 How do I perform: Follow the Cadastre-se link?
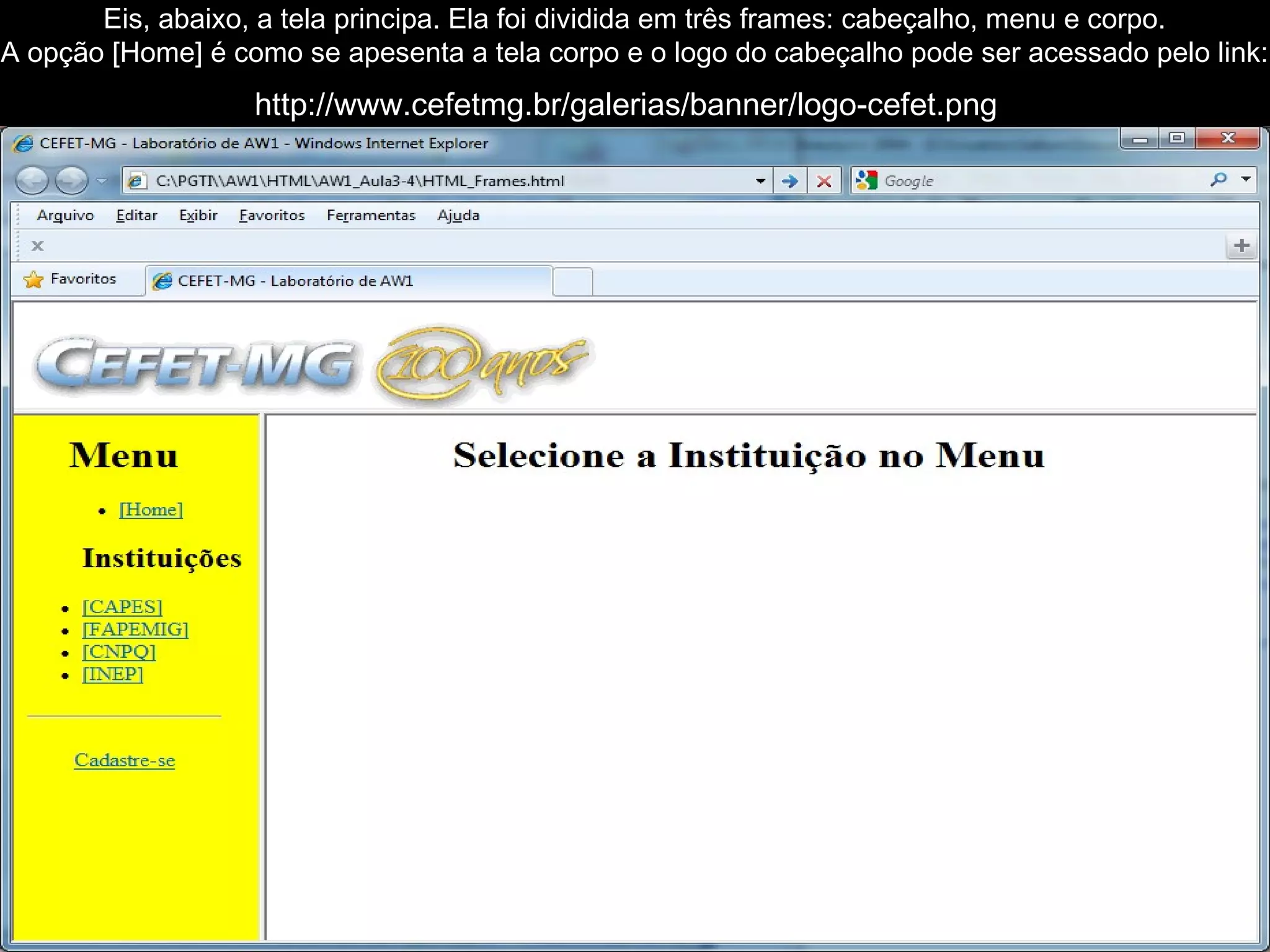[125, 760]
